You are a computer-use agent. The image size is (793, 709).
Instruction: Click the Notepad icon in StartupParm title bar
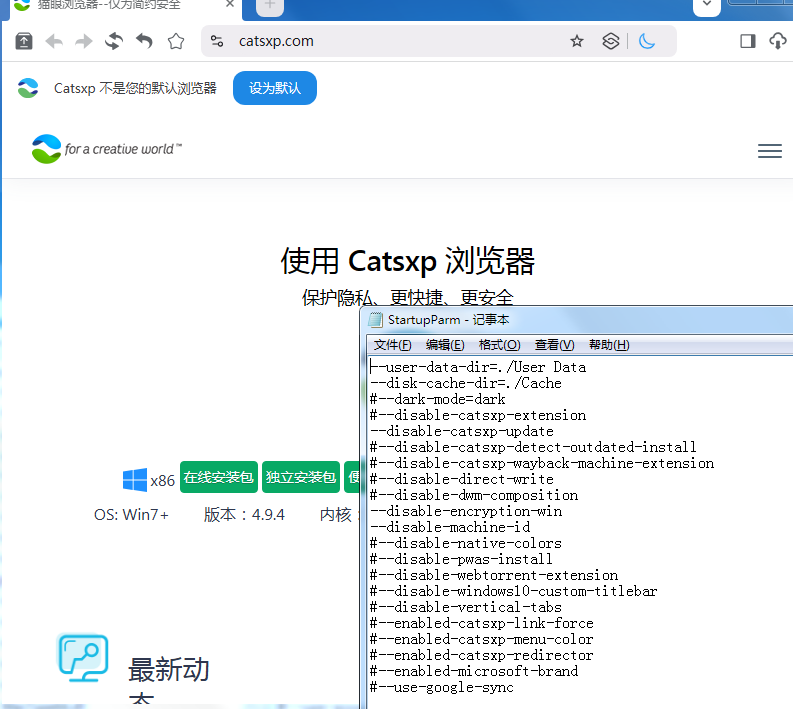click(375, 320)
